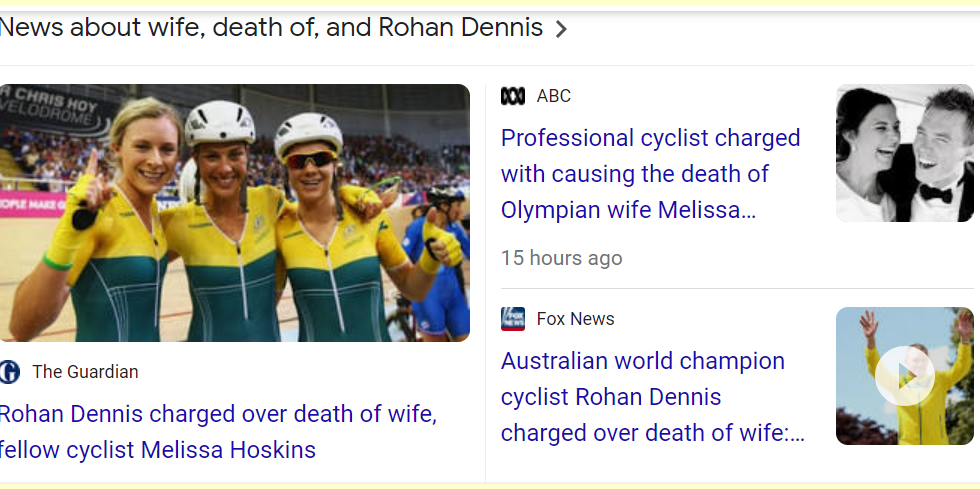Click the 'ABC' source label
Screen dimensions: 980x489
click(554, 96)
